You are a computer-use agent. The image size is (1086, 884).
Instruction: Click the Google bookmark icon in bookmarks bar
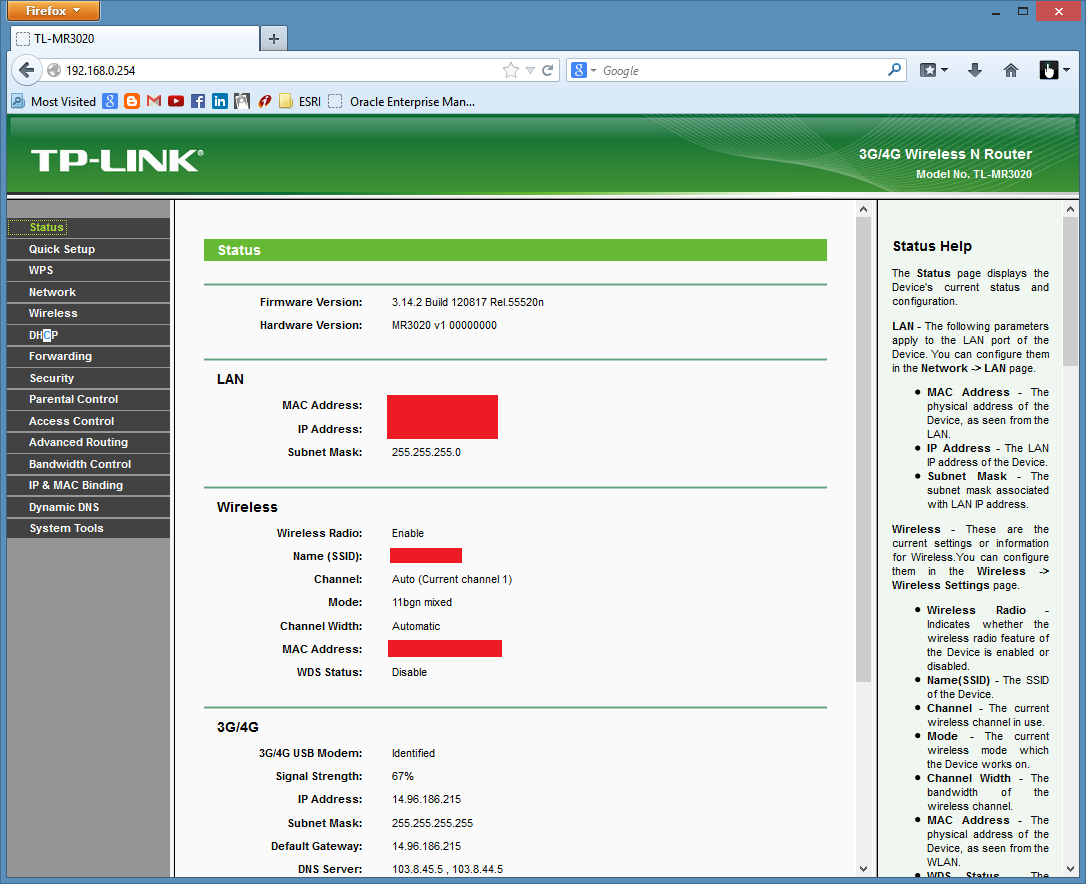[109, 101]
